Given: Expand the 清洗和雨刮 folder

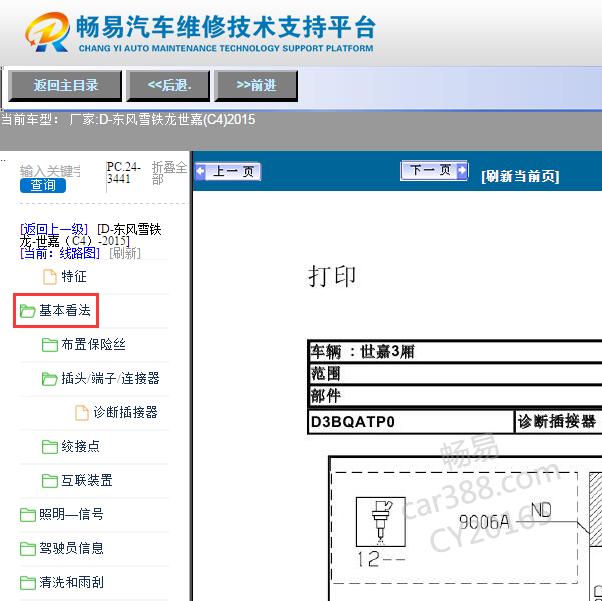Looking at the screenshot, I should point(71,582).
